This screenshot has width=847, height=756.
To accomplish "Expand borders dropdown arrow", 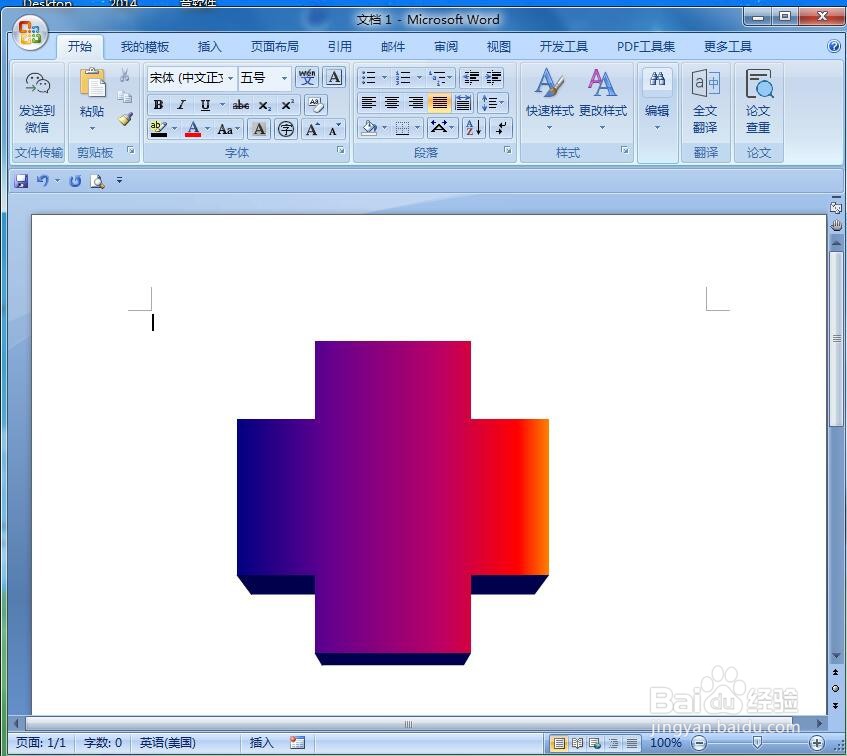I will [417, 128].
